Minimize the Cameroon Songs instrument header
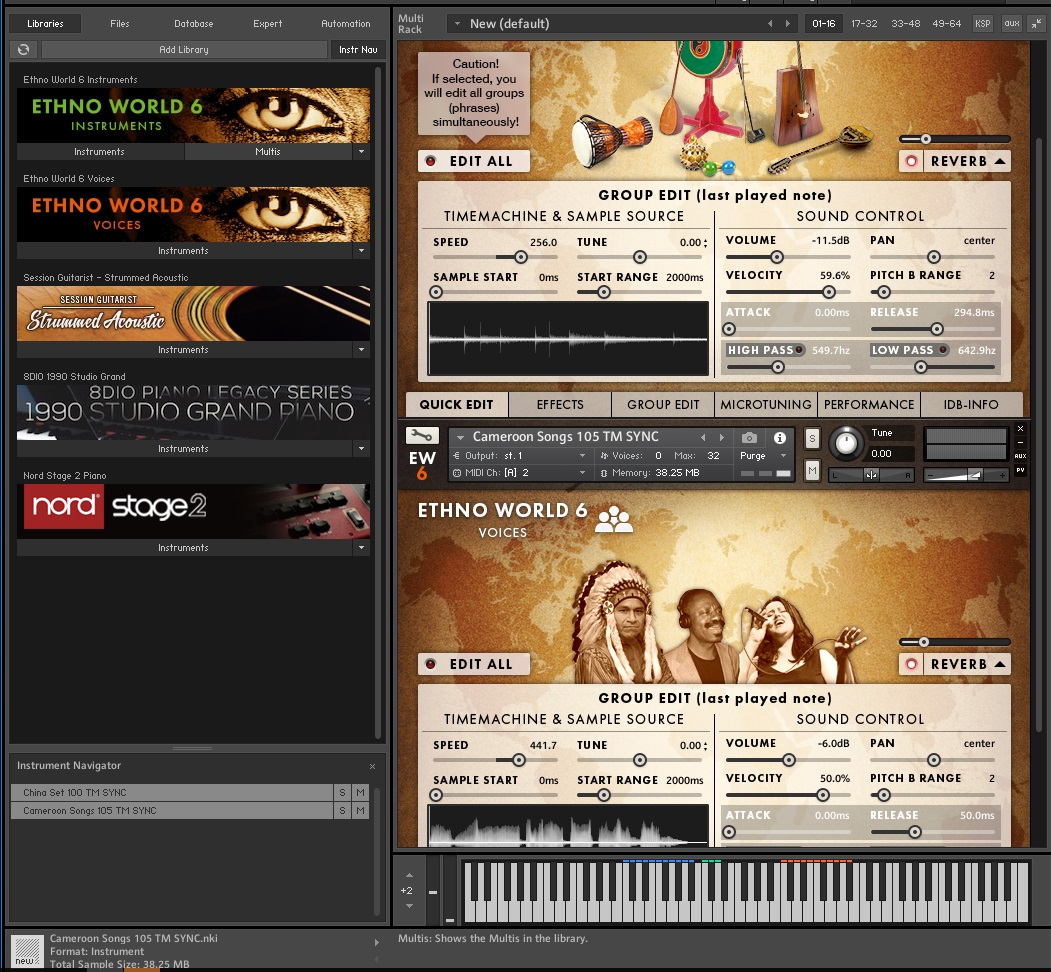 point(1020,442)
